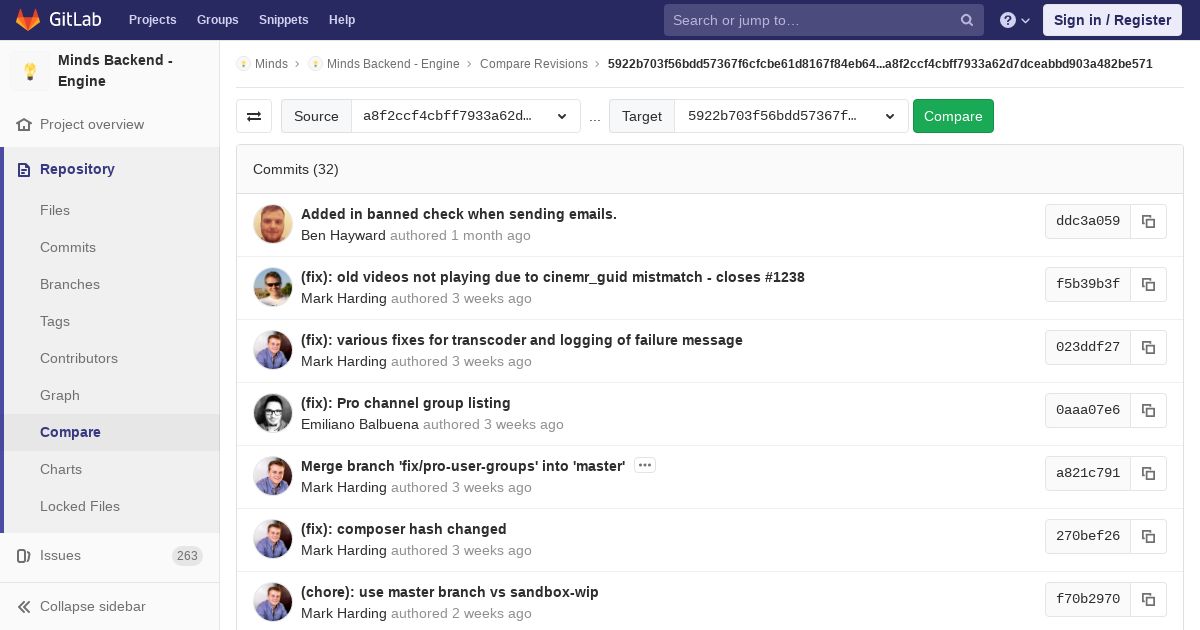Image resolution: width=1200 pixels, height=630 pixels.
Task: Click Minds breadcrumb link
Action: click(x=271, y=63)
